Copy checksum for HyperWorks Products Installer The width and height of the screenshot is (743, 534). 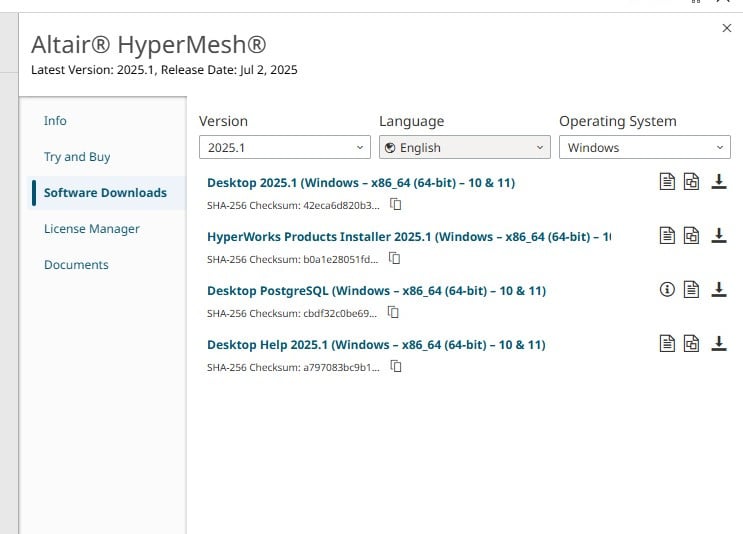coord(395,258)
